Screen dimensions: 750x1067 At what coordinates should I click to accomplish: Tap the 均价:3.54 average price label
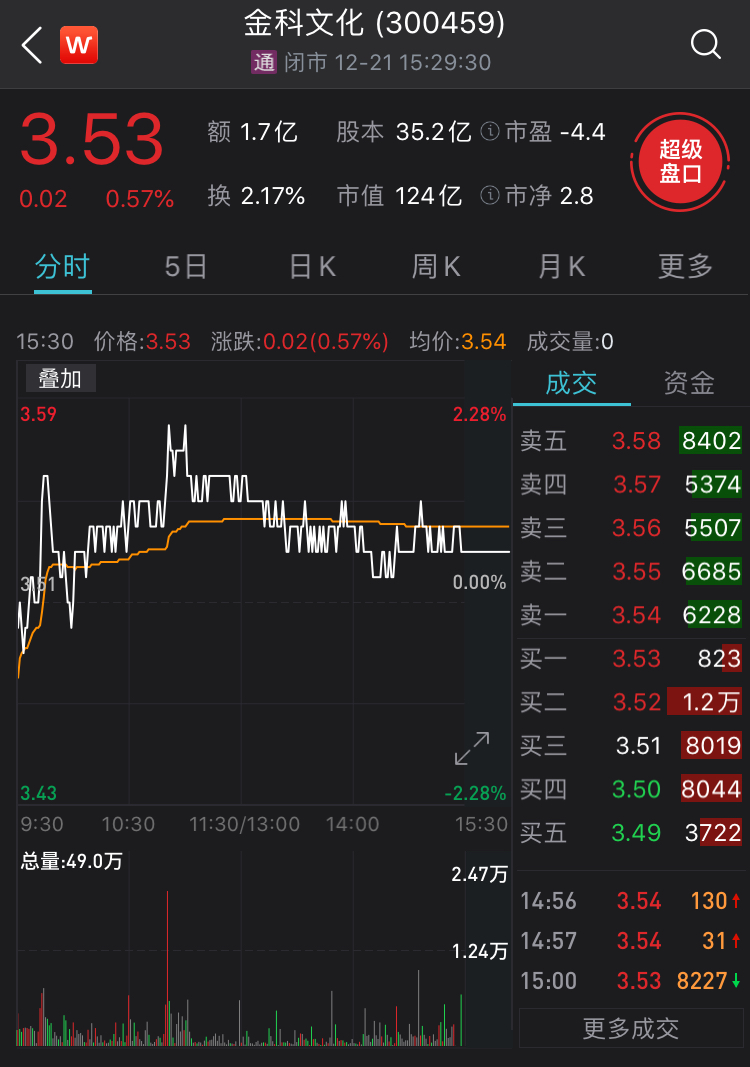[x=458, y=341]
